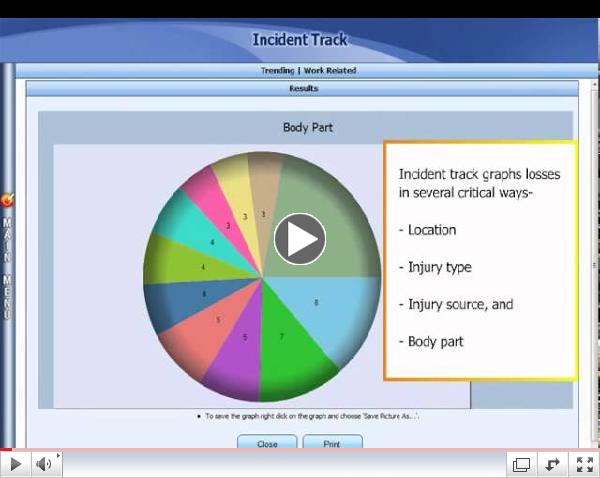Click the red Main Menu orb icon
This screenshot has height=478, width=600.
(8, 200)
